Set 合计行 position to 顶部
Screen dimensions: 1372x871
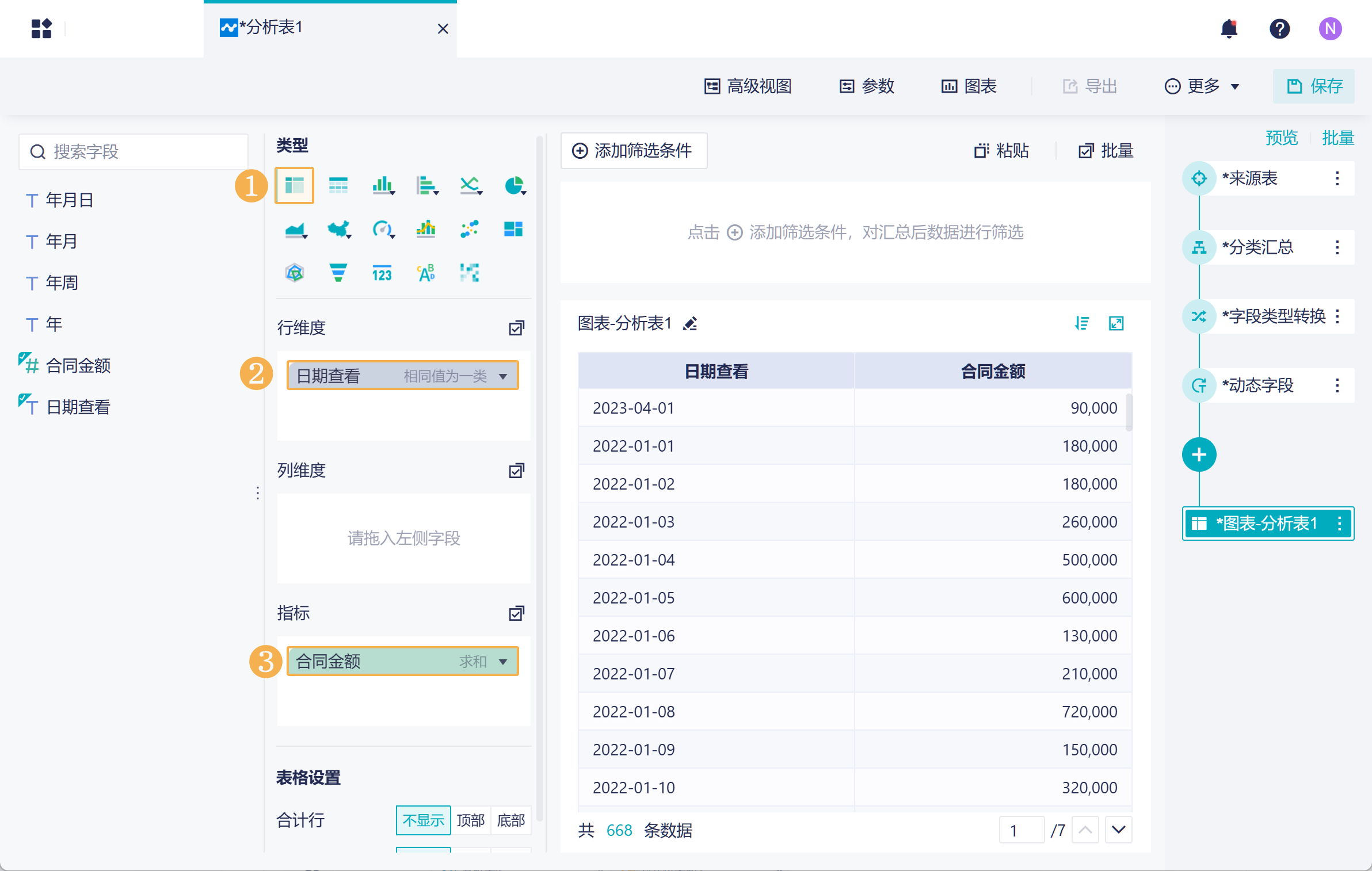click(x=470, y=820)
